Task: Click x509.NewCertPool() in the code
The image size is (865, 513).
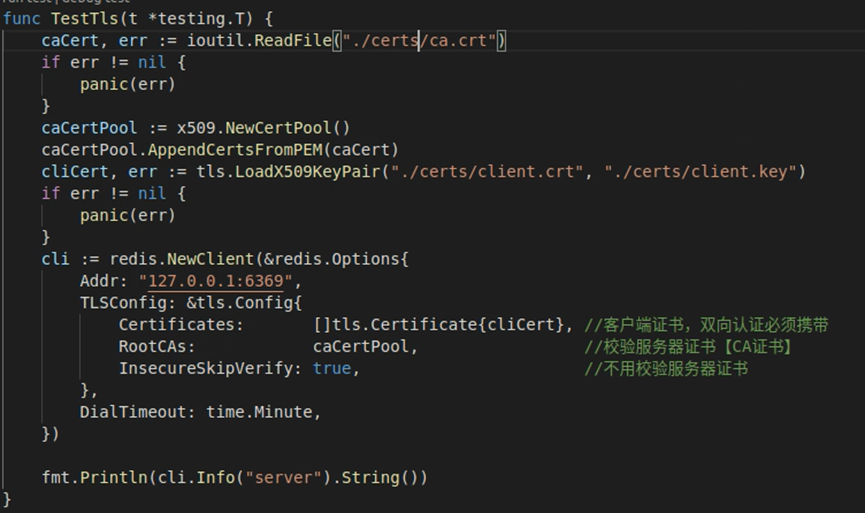Action: (x=263, y=128)
